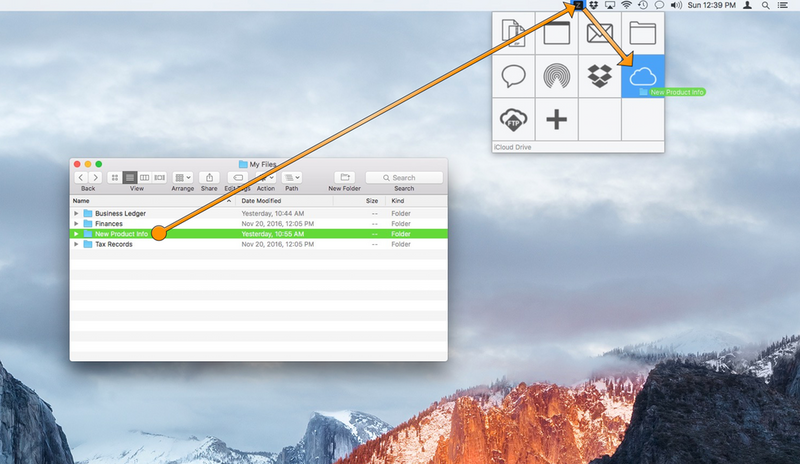Click the Business Ledger folder icon
This screenshot has width=800, height=464.
tap(88, 213)
